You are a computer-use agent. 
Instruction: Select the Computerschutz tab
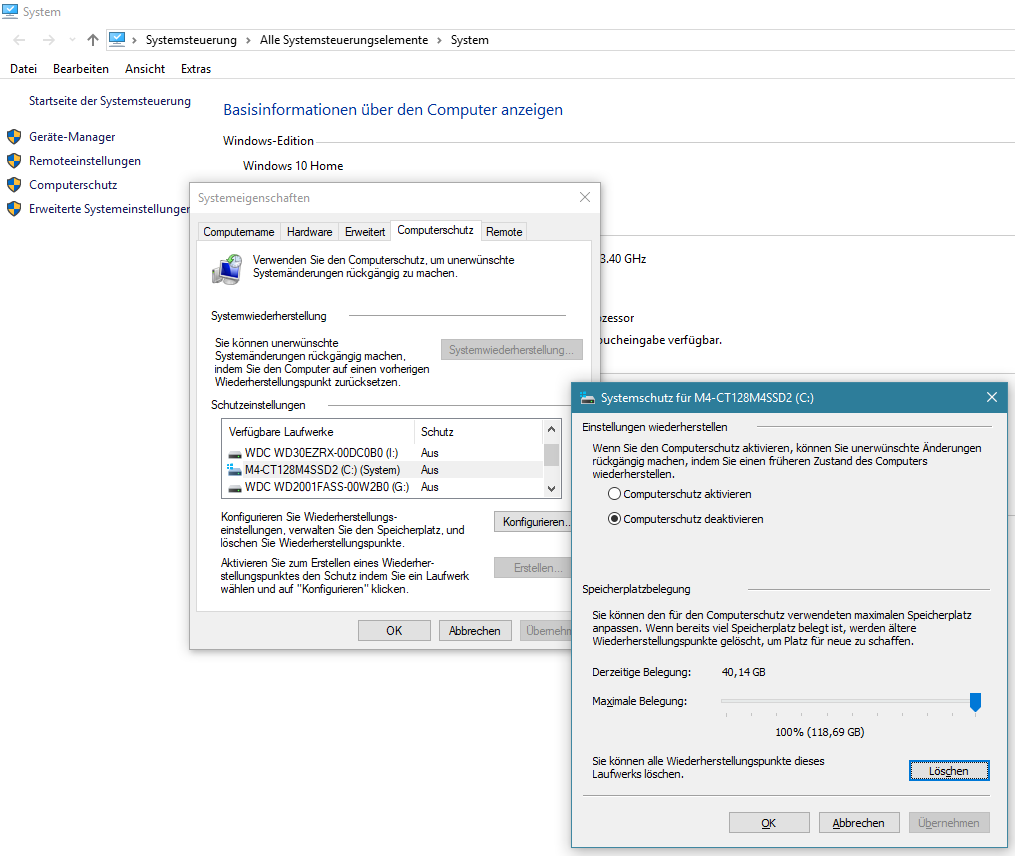click(x=436, y=230)
